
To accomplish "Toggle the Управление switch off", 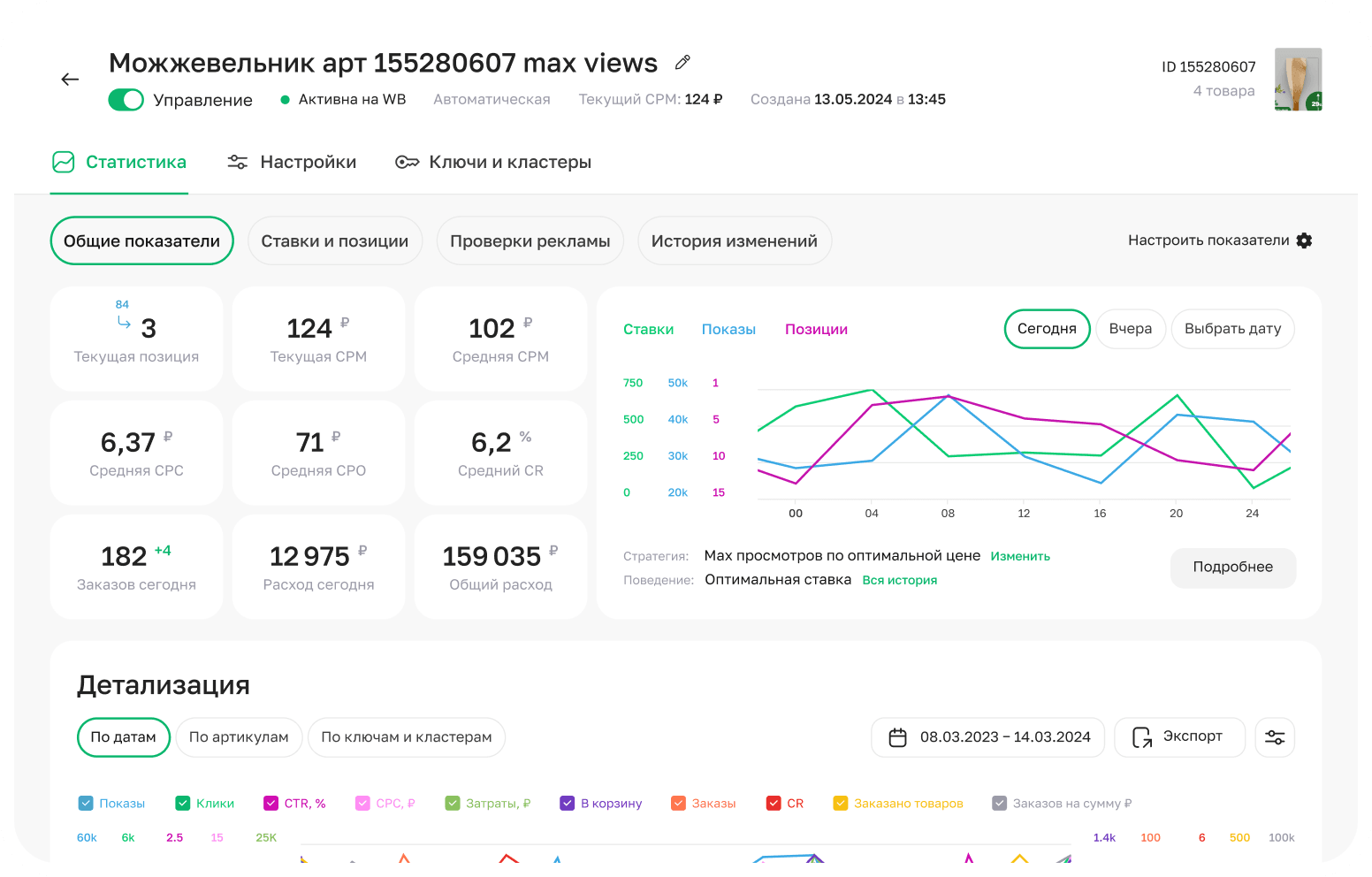I will (x=126, y=100).
